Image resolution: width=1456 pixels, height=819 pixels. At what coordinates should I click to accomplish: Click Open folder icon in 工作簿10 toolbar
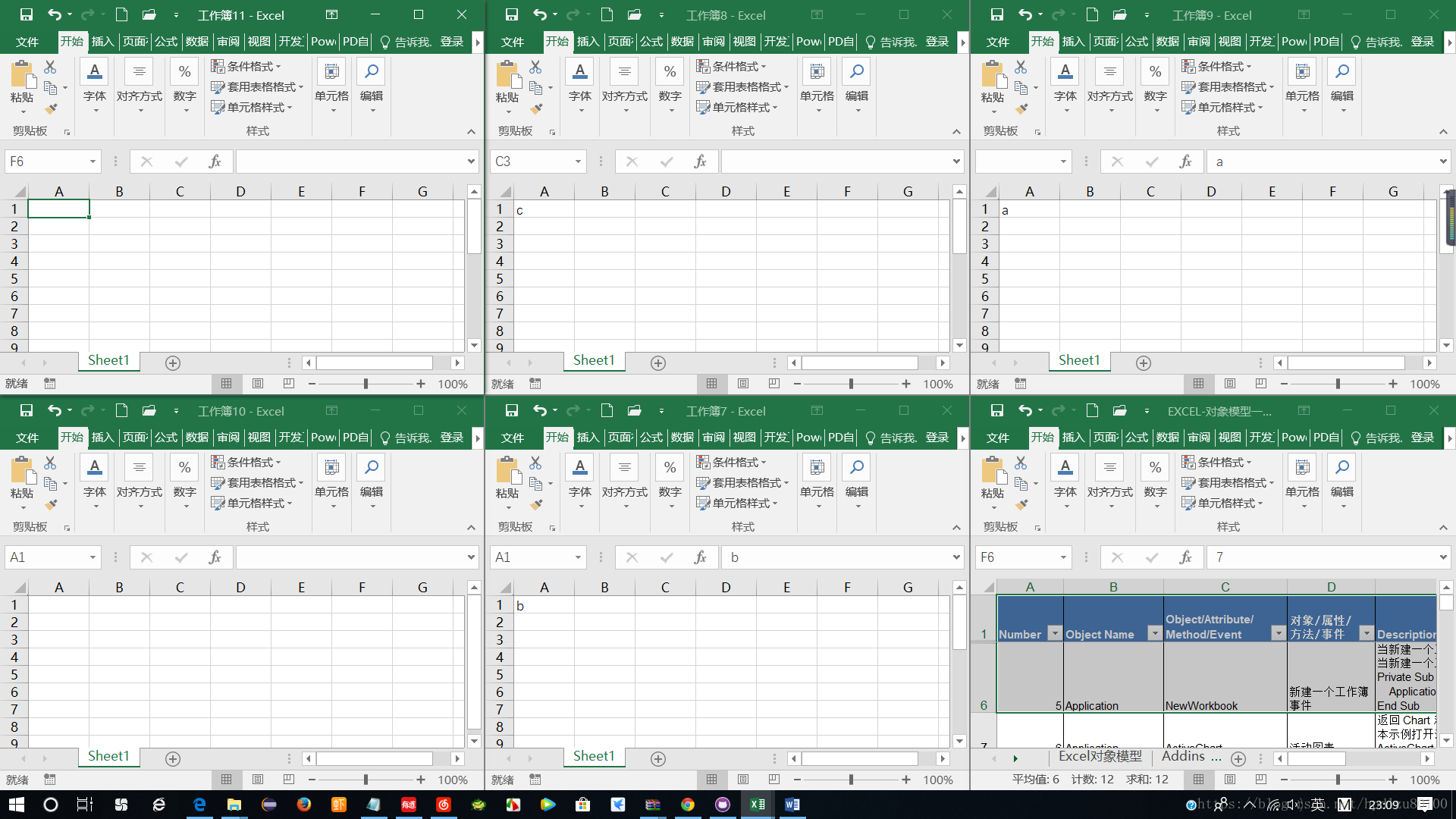149,410
